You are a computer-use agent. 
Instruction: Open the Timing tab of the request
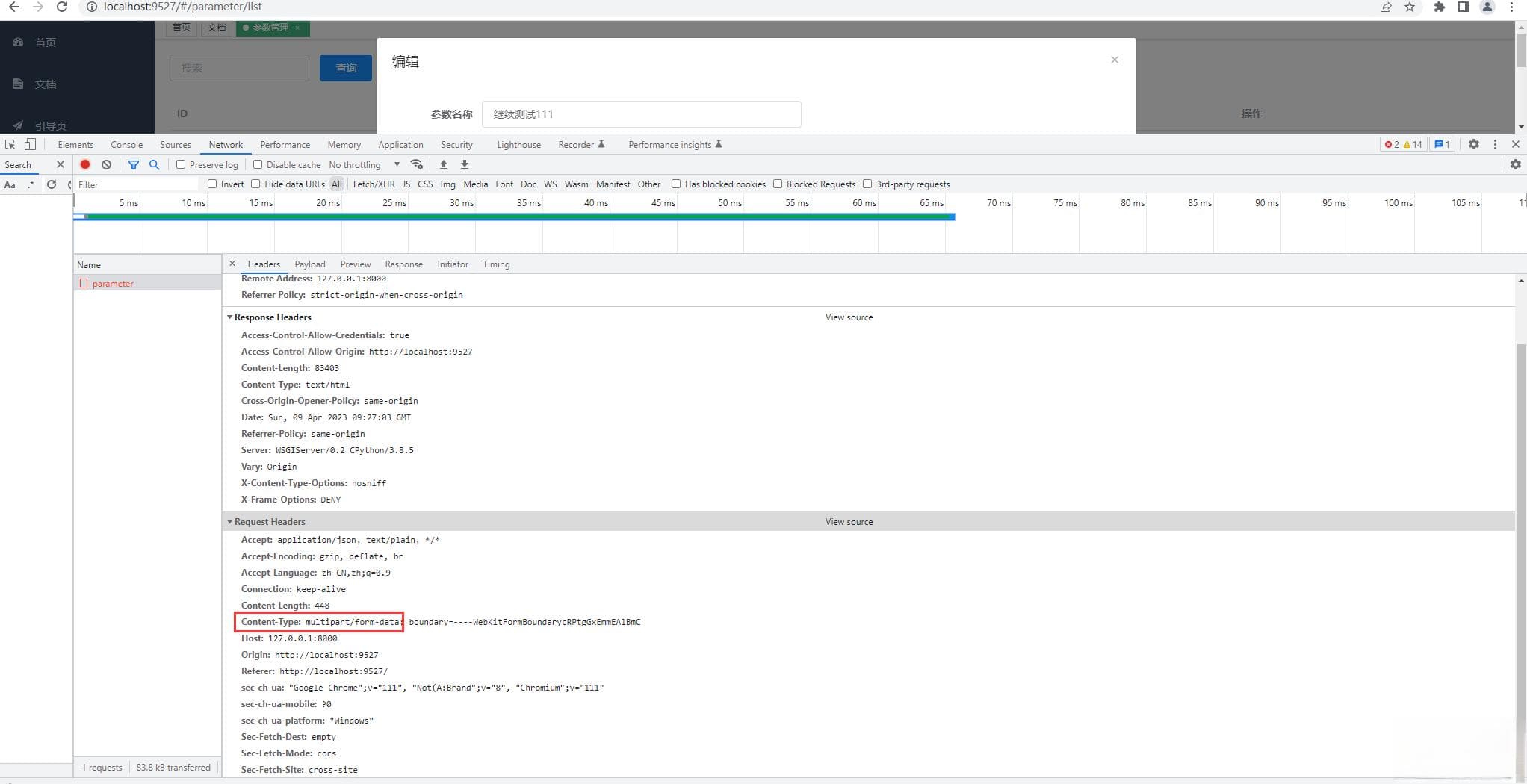pos(496,264)
